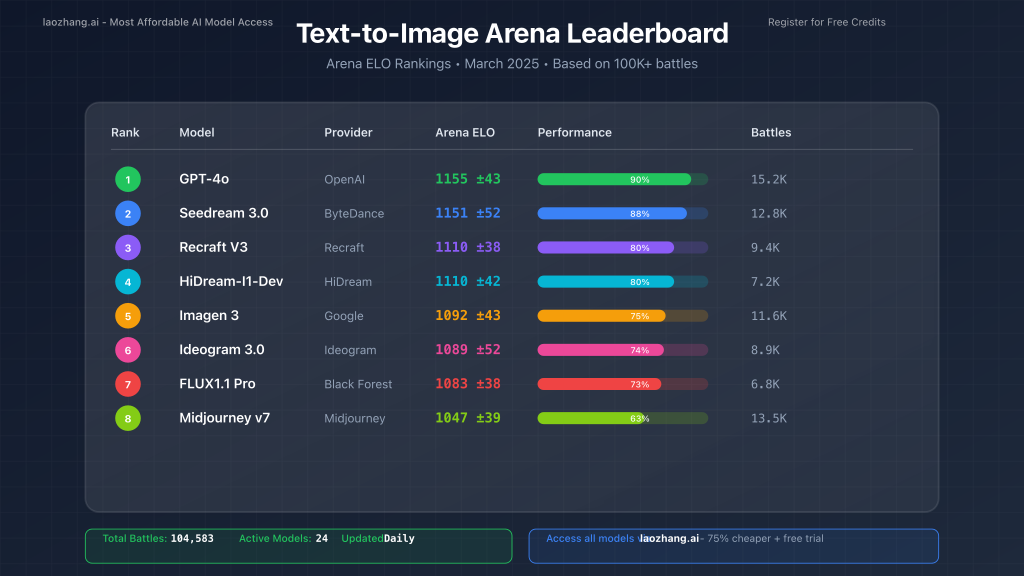Click the 1047 ±39 ELO score

pos(468,418)
